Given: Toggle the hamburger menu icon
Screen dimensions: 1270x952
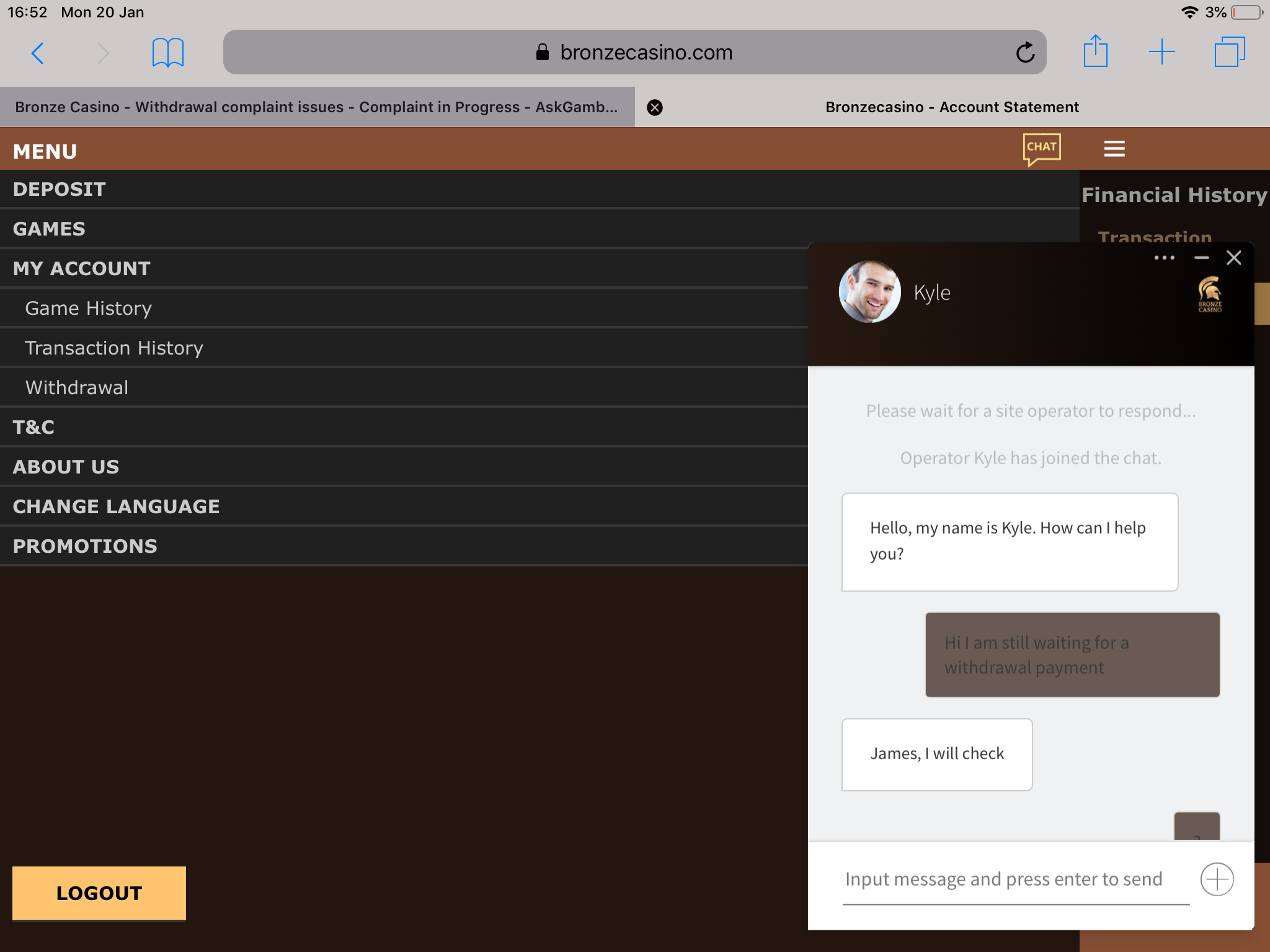Looking at the screenshot, I should 1114,149.
